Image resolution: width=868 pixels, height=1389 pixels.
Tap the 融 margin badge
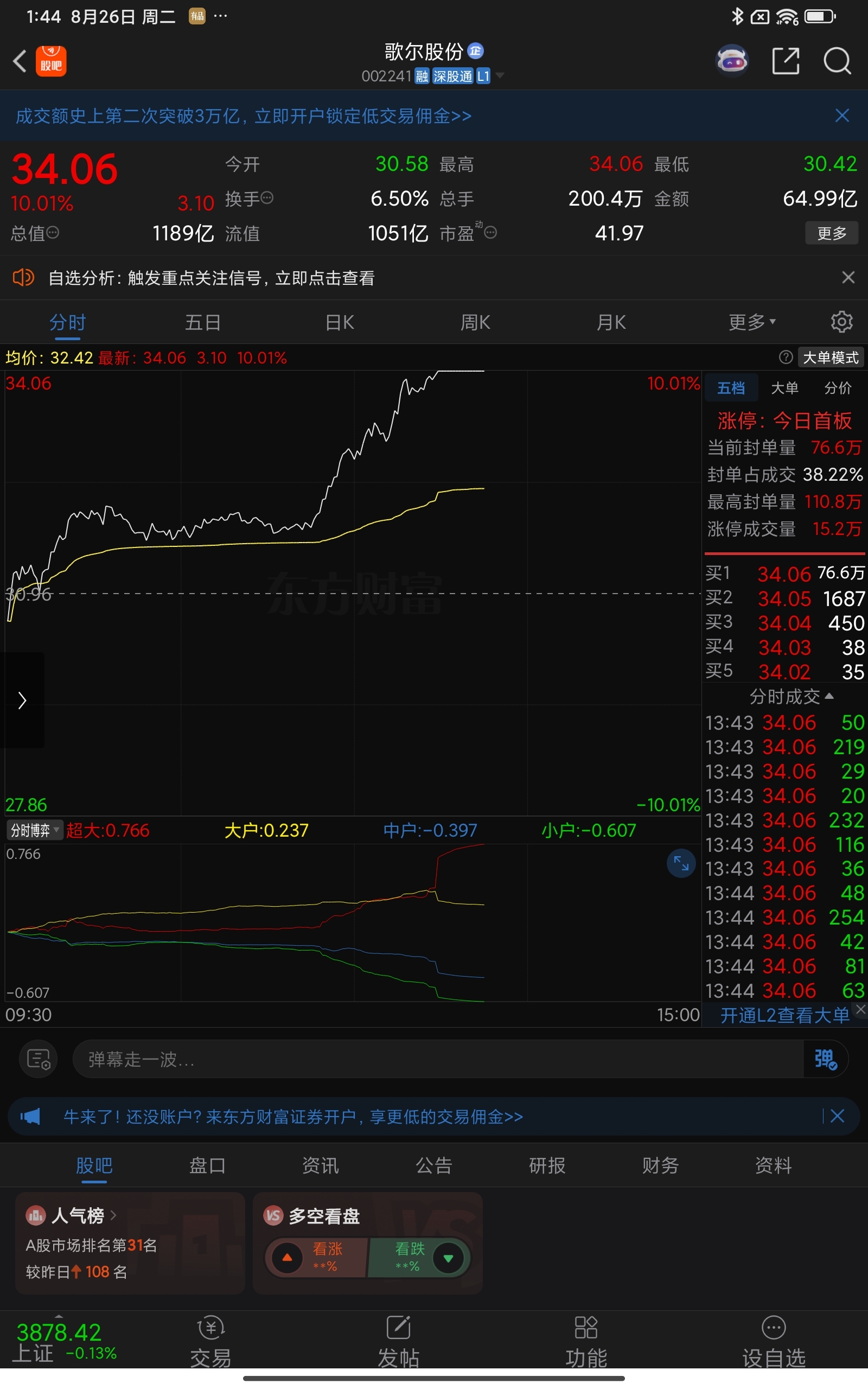point(422,77)
